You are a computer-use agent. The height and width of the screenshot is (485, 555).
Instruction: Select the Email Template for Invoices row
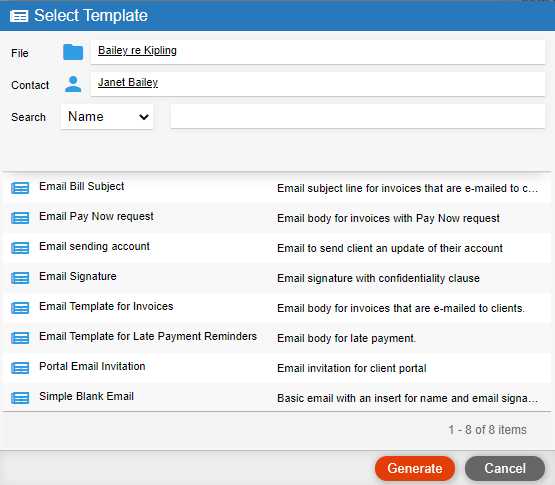point(277,308)
